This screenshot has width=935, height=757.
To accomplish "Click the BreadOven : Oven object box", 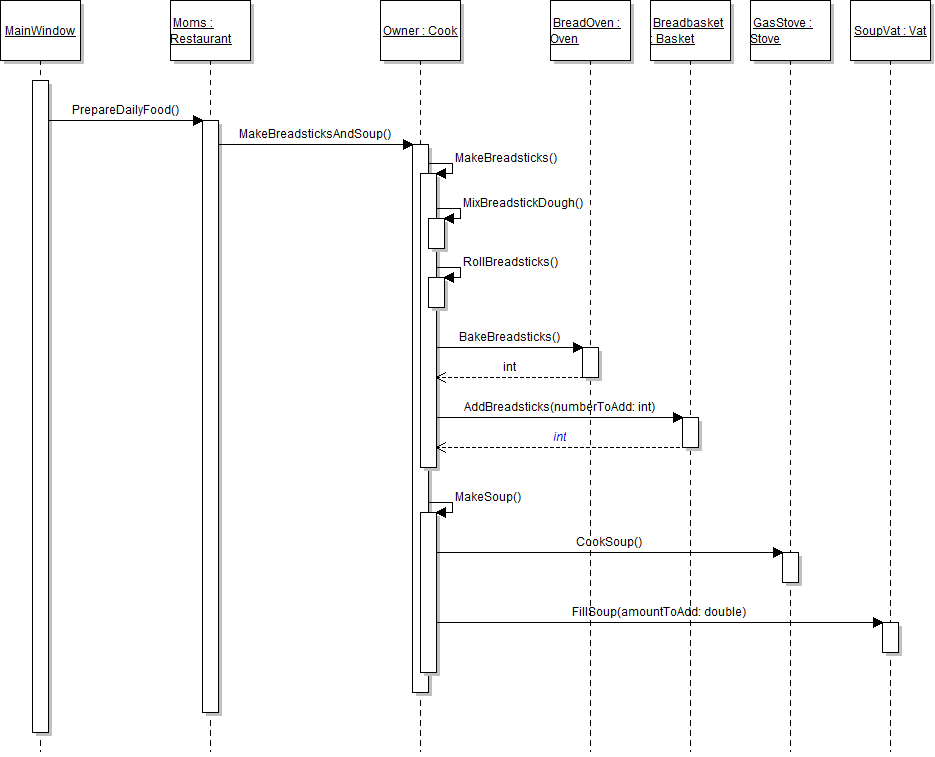I will (590, 31).
